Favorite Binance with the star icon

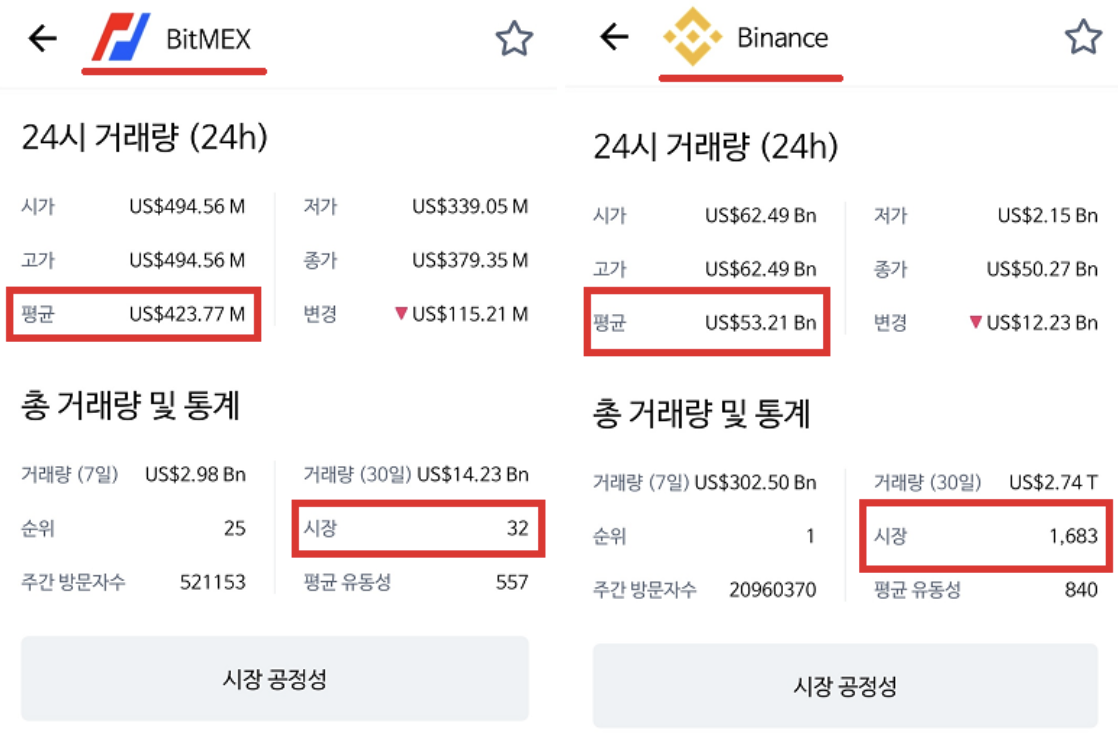tap(1083, 38)
